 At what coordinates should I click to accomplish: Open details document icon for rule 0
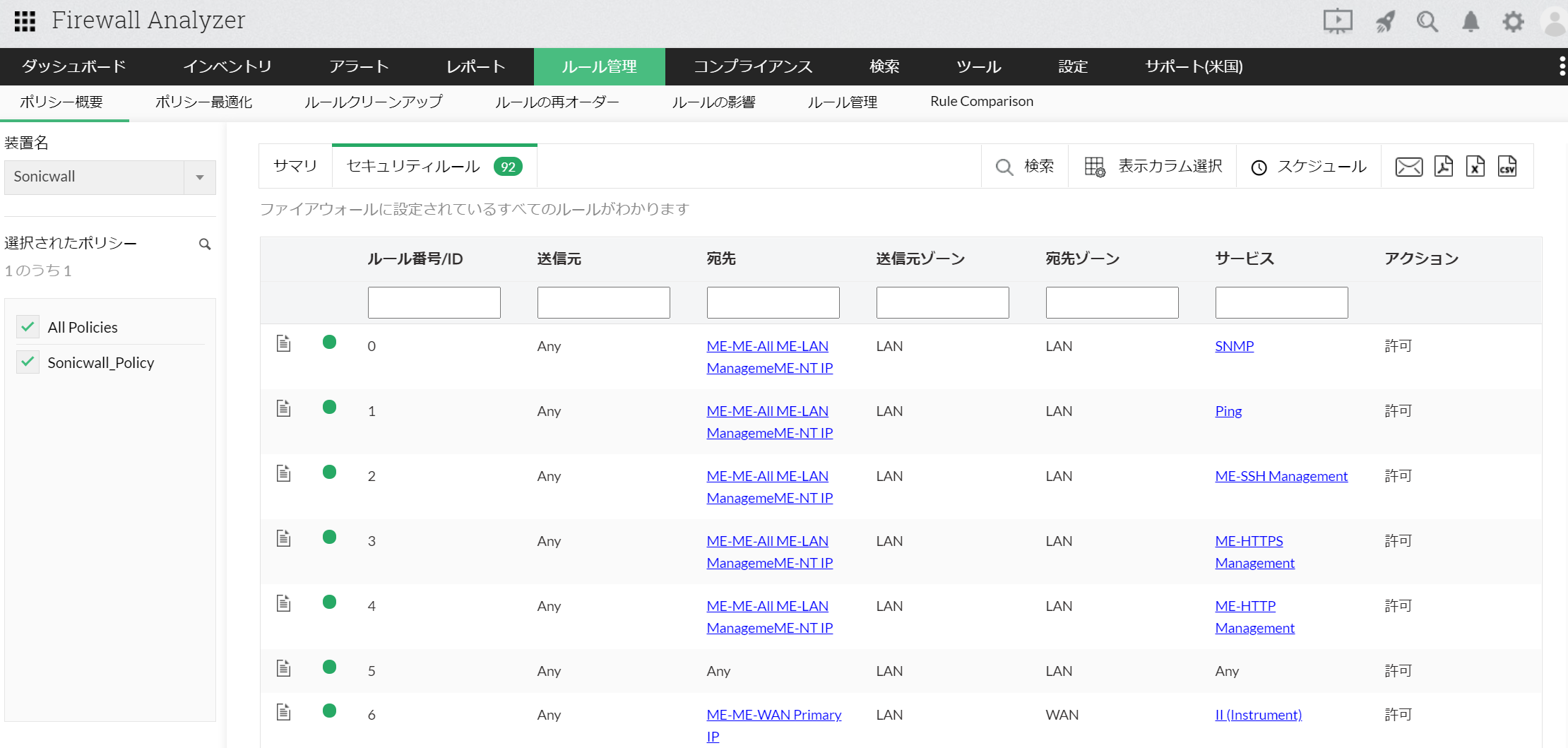284,344
